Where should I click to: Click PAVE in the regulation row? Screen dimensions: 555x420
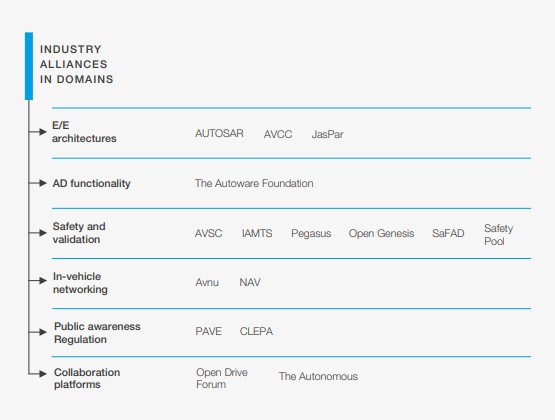coord(208,331)
